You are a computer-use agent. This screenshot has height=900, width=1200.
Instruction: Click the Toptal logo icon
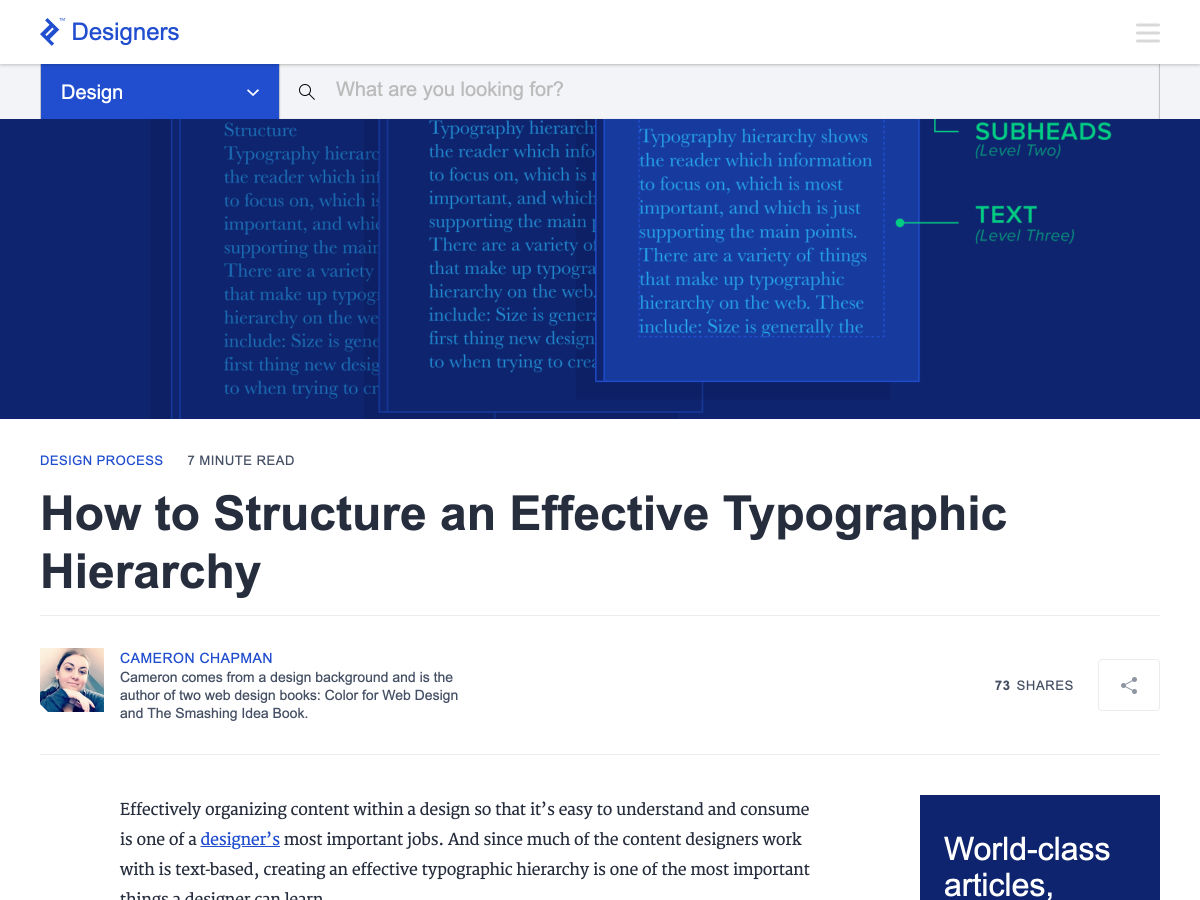tap(50, 32)
